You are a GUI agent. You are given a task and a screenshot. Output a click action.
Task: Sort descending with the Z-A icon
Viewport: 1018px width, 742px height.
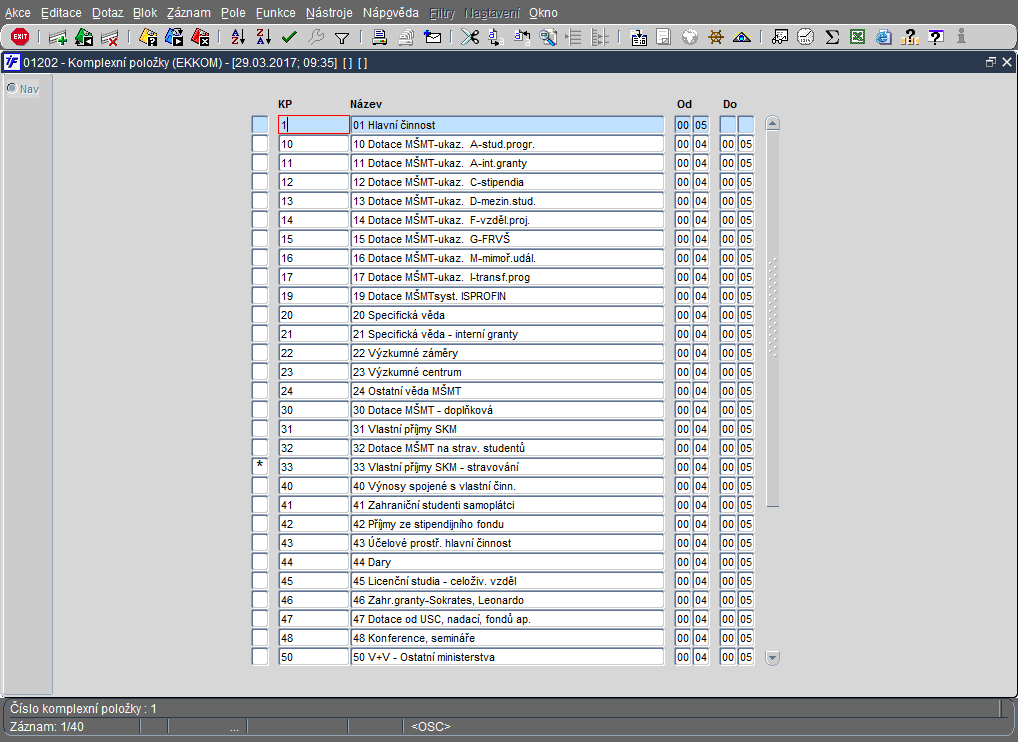point(264,38)
